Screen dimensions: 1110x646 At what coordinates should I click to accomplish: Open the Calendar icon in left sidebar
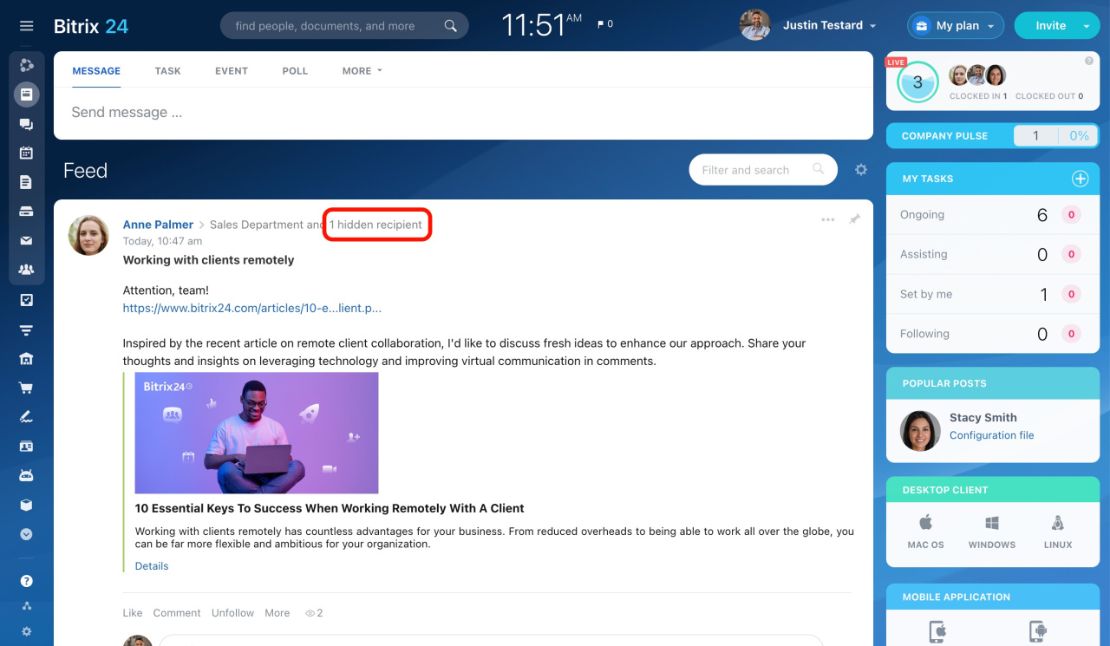26,153
